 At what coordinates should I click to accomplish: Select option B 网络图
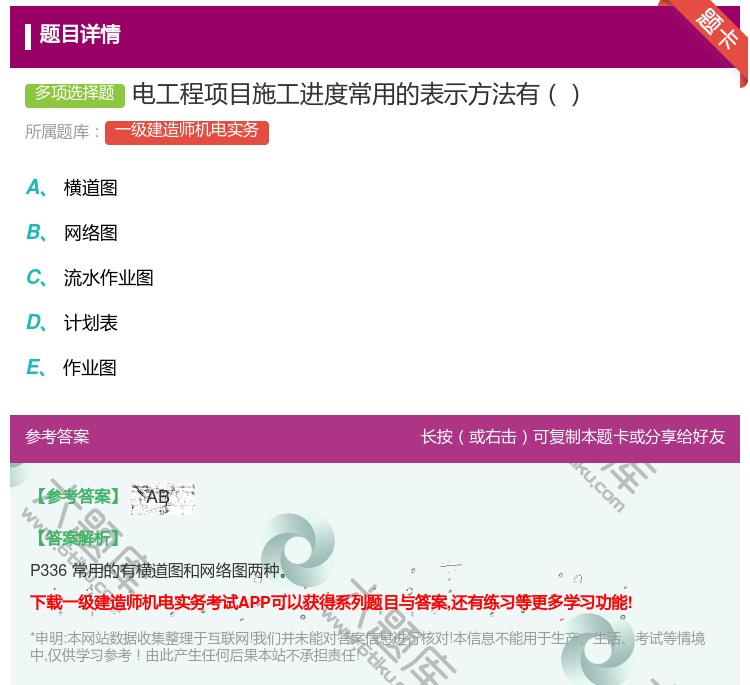pos(72,232)
